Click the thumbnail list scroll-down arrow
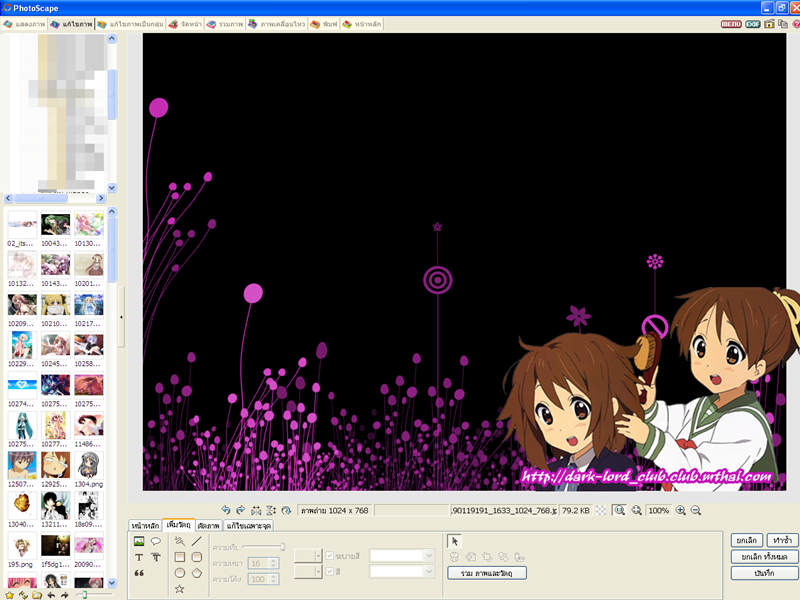800x600 pixels. [112, 583]
